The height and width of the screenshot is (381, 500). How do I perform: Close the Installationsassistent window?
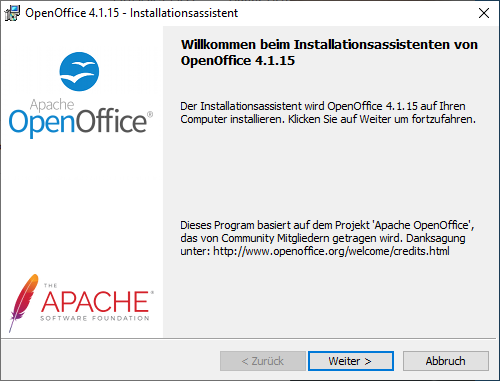484,13
